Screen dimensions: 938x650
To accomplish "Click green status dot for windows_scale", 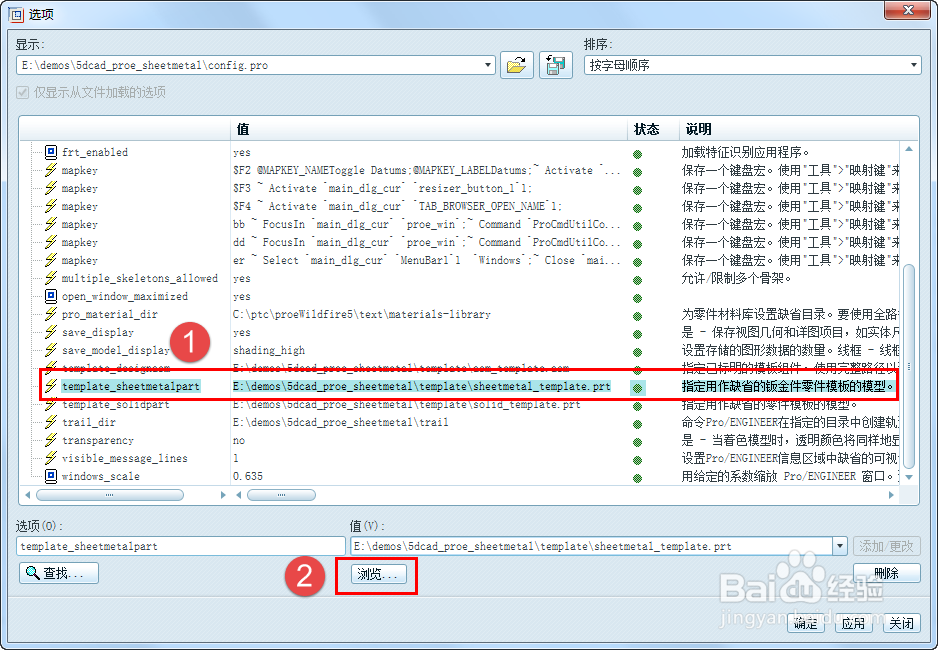I will [638, 478].
